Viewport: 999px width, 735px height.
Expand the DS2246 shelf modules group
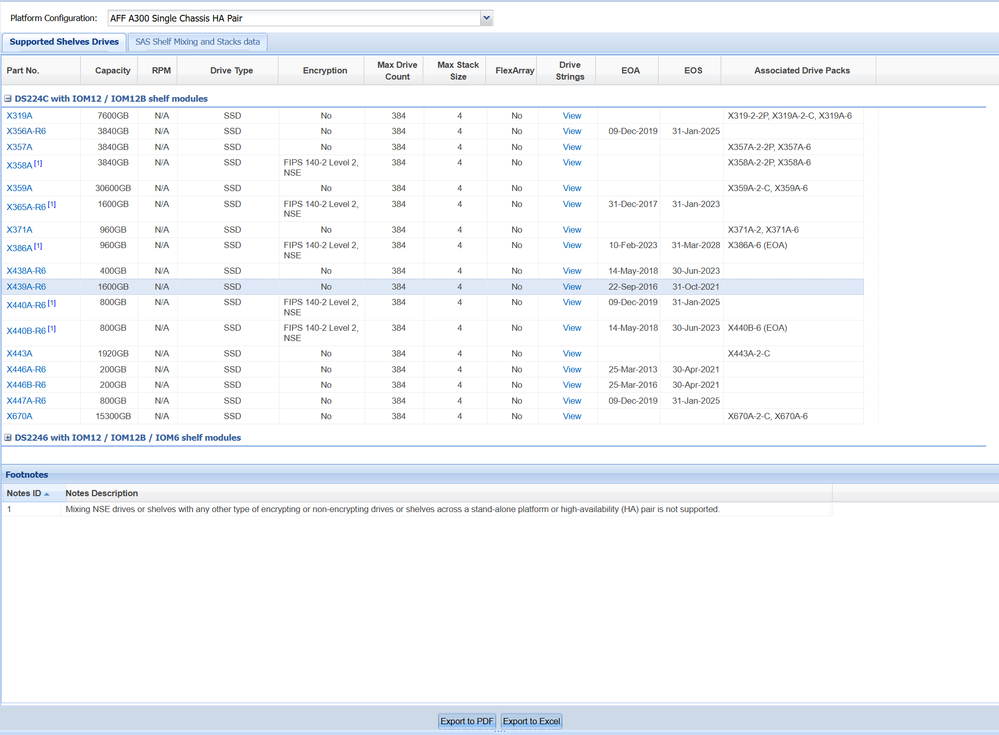[x=8, y=438]
